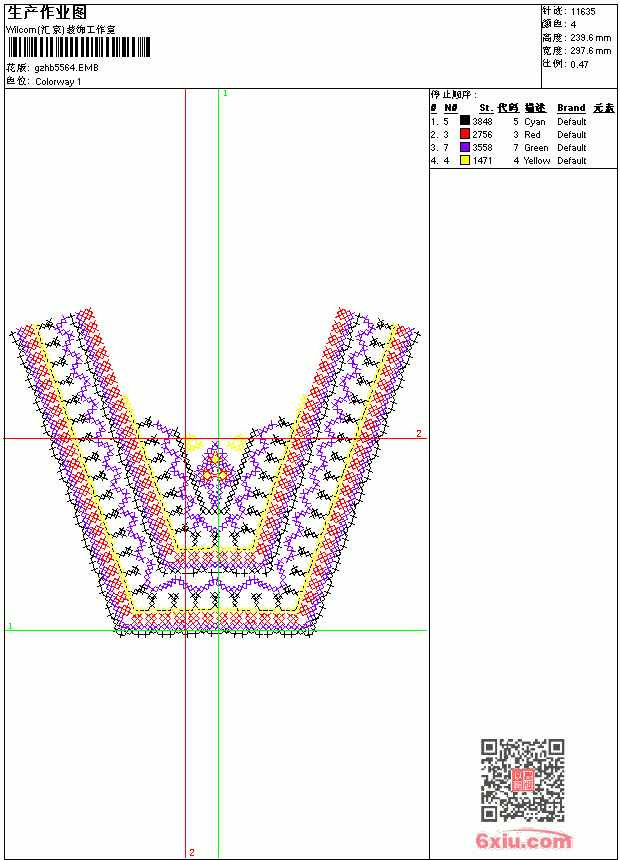Click the 'Default' brand in the Yellow row
620x860 pixels.
(x=572, y=161)
